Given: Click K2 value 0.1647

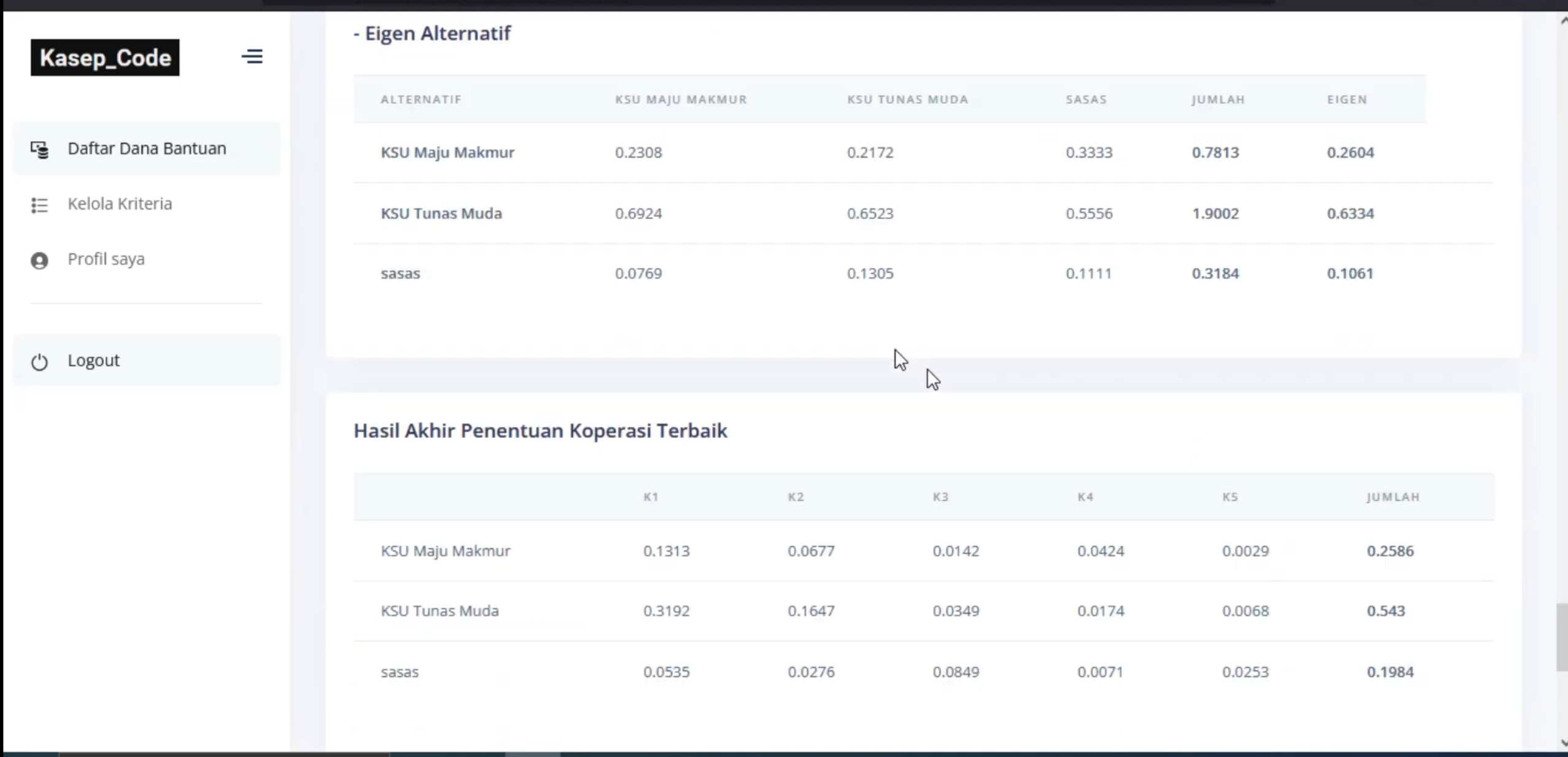Looking at the screenshot, I should [811, 611].
